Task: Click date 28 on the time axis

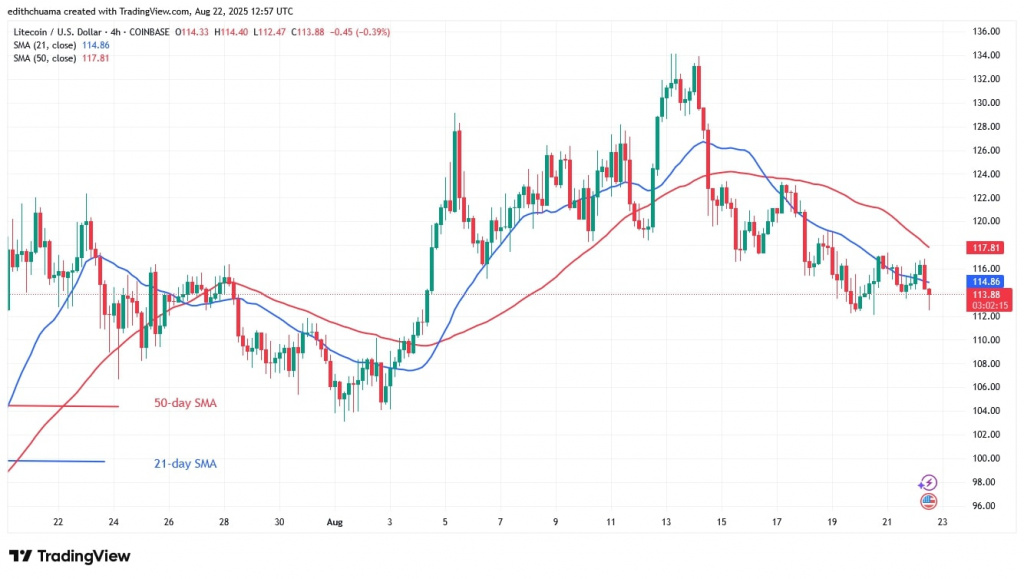Action: pos(224,522)
